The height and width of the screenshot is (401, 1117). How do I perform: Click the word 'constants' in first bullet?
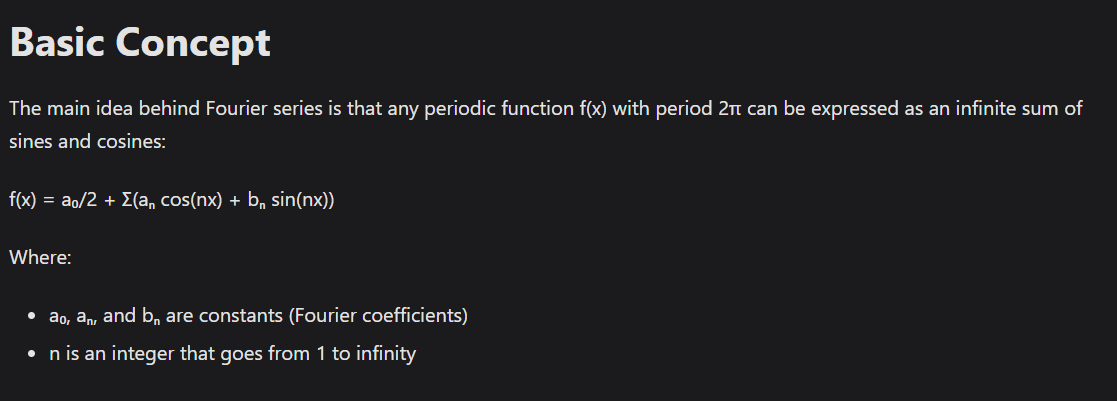click(240, 316)
